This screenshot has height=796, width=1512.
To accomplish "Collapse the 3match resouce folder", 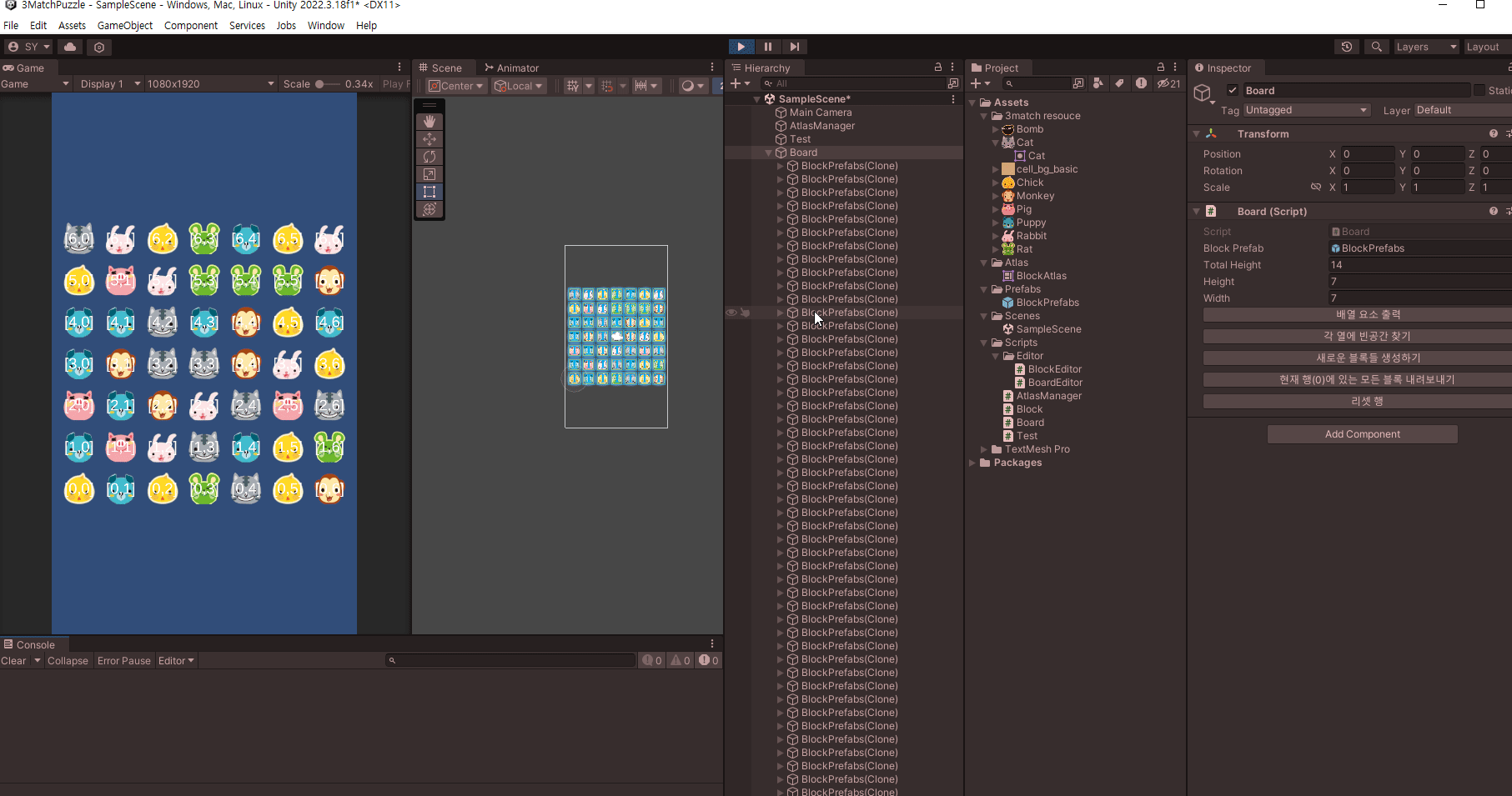I will pyautogui.click(x=984, y=116).
